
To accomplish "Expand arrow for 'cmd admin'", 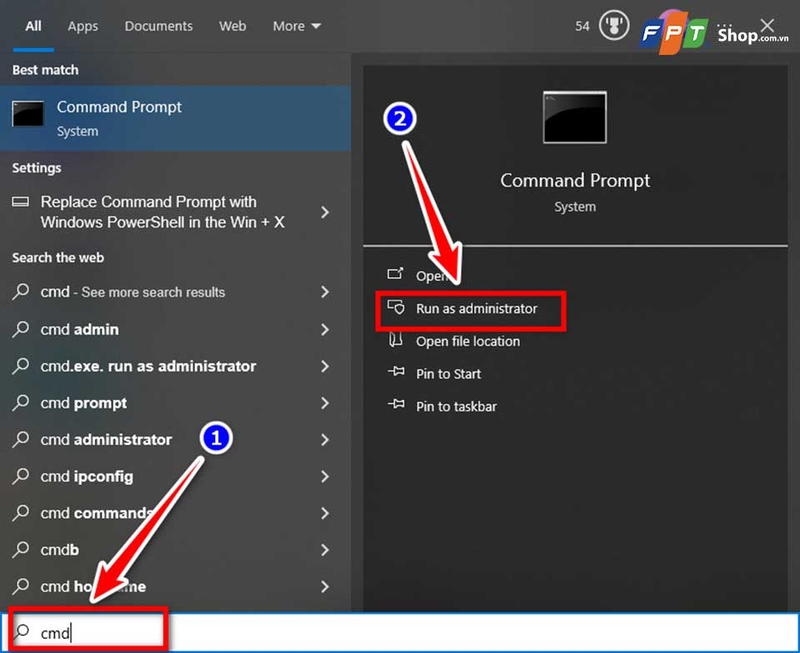I will pyautogui.click(x=325, y=330).
